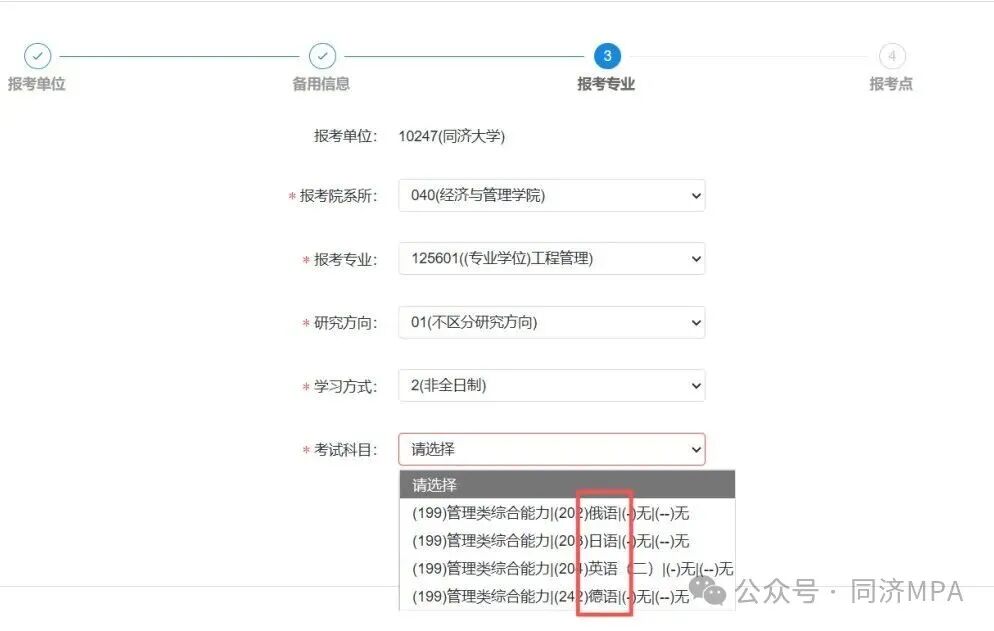The height and width of the screenshot is (631, 994).
Task: Choose the (203)日语 exam option
Action: (x=551, y=541)
